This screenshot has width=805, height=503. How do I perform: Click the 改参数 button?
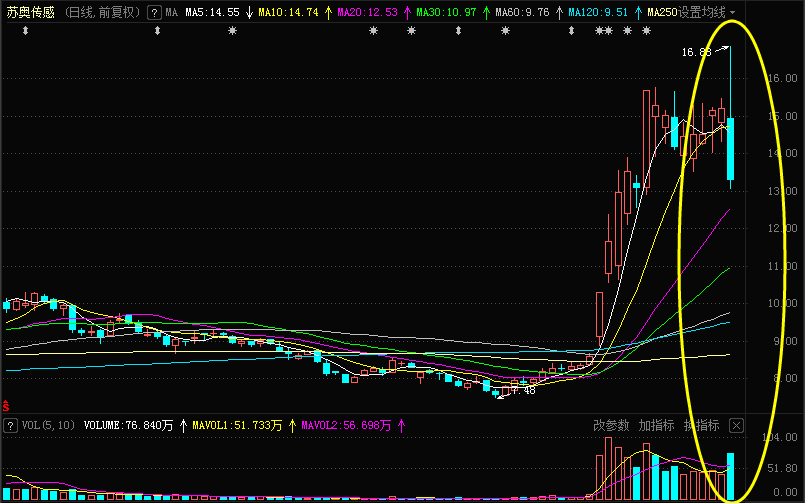(612, 425)
